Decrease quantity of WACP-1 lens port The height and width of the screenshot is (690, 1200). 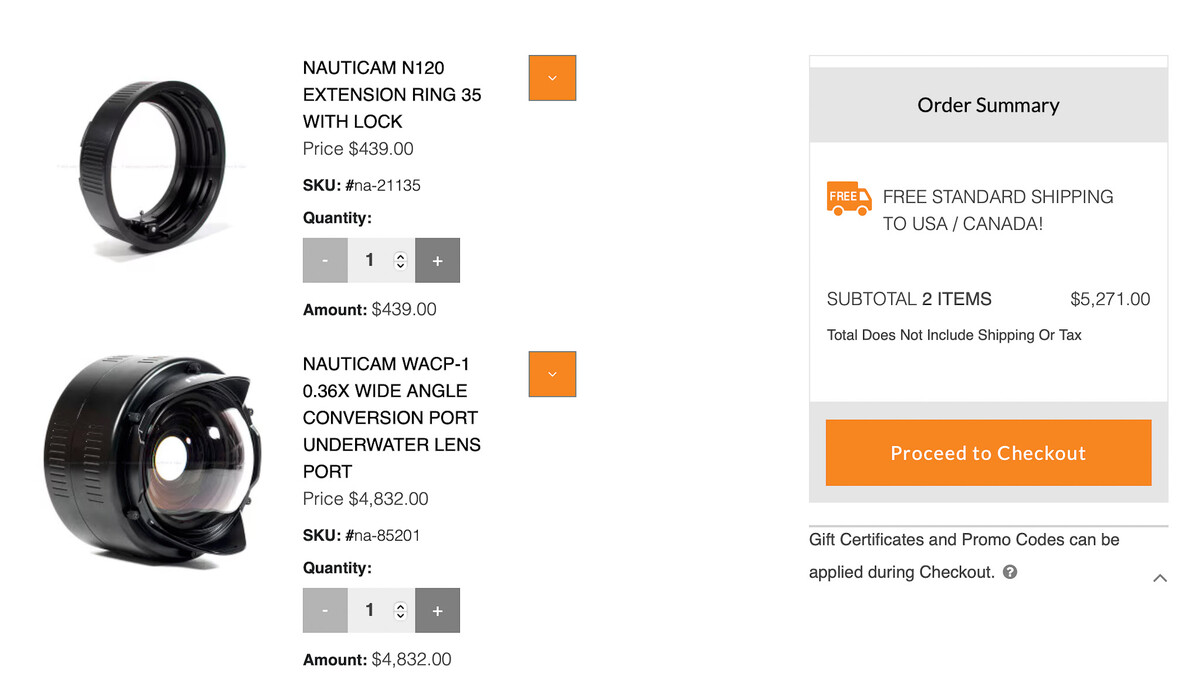pos(325,610)
